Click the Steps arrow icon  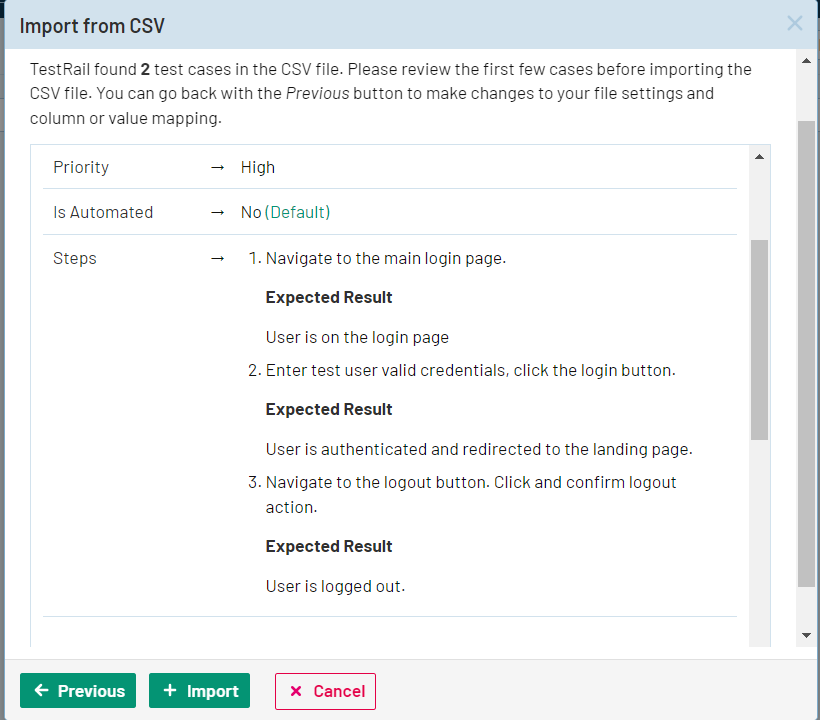tap(218, 258)
